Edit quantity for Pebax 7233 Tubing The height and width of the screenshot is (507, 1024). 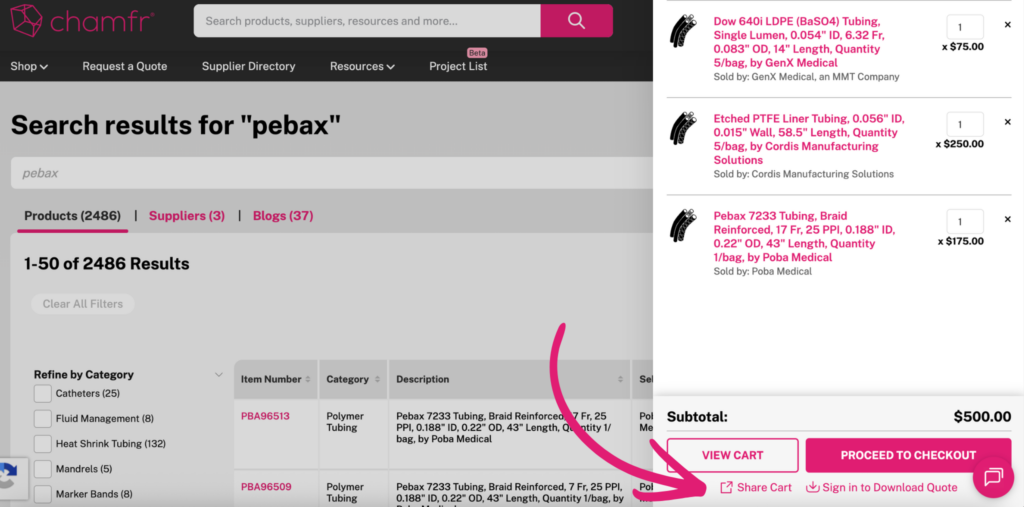click(x=965, y=222)
